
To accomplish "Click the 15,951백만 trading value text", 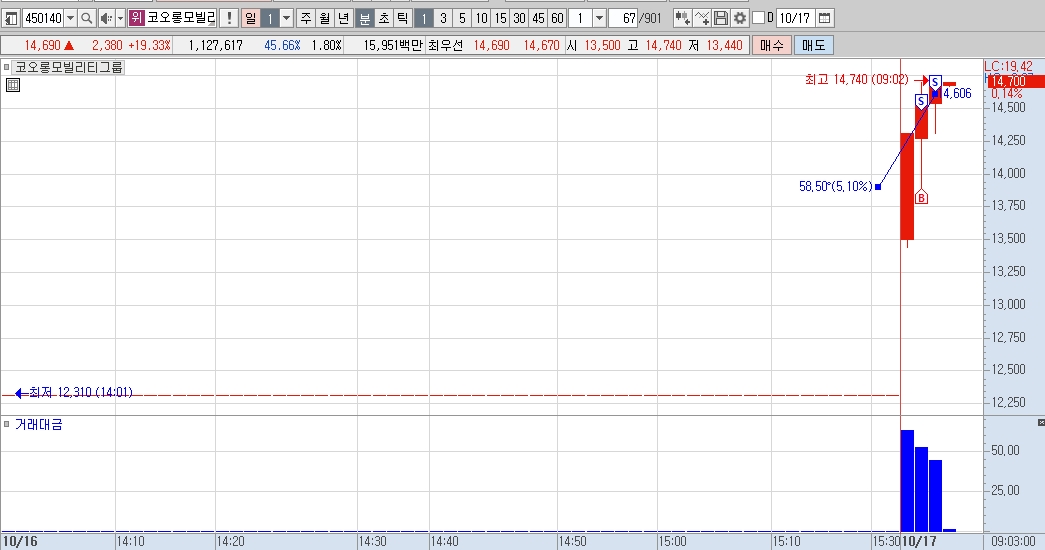I will coord(393,45).
